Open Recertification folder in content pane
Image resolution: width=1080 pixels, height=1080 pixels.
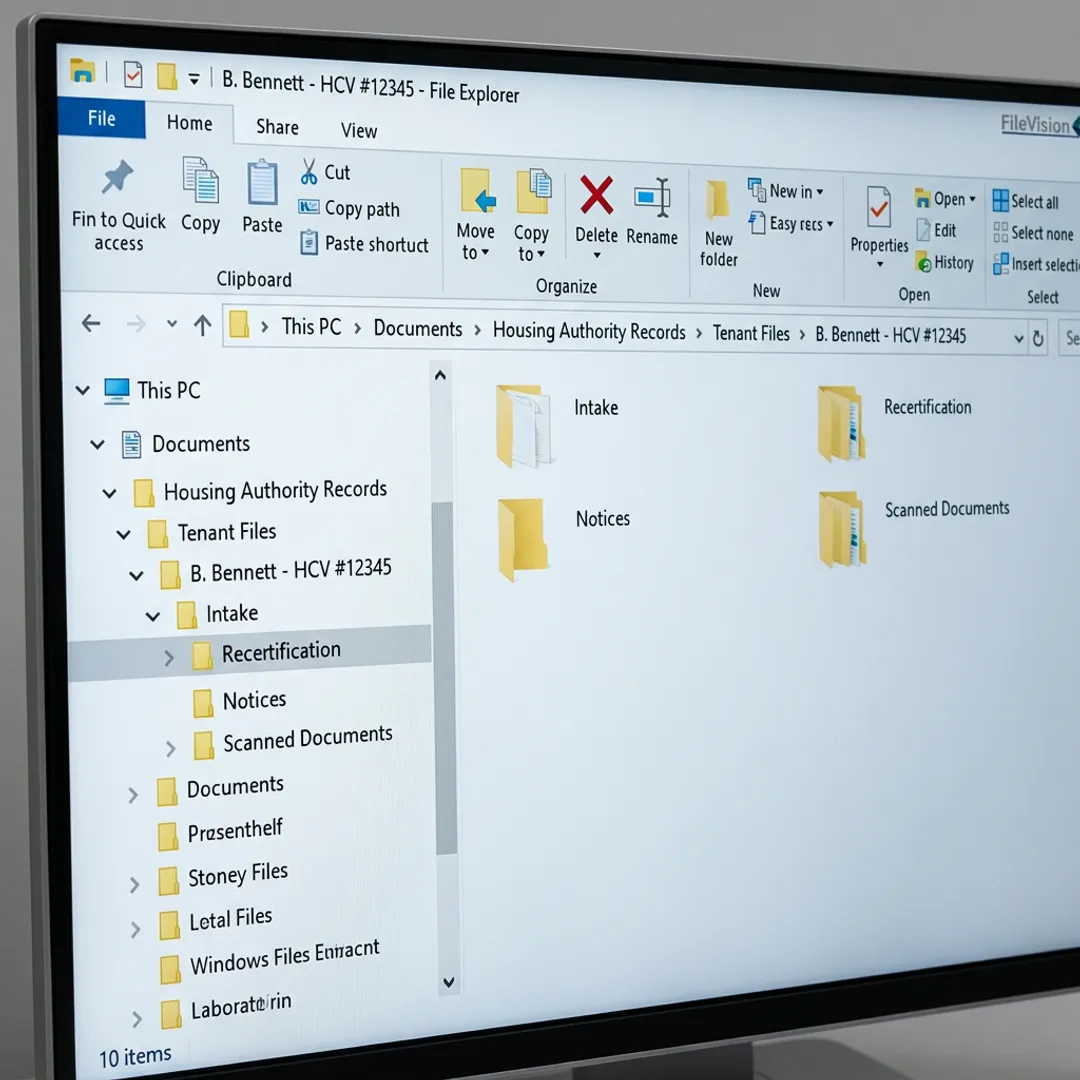point(894,423)
